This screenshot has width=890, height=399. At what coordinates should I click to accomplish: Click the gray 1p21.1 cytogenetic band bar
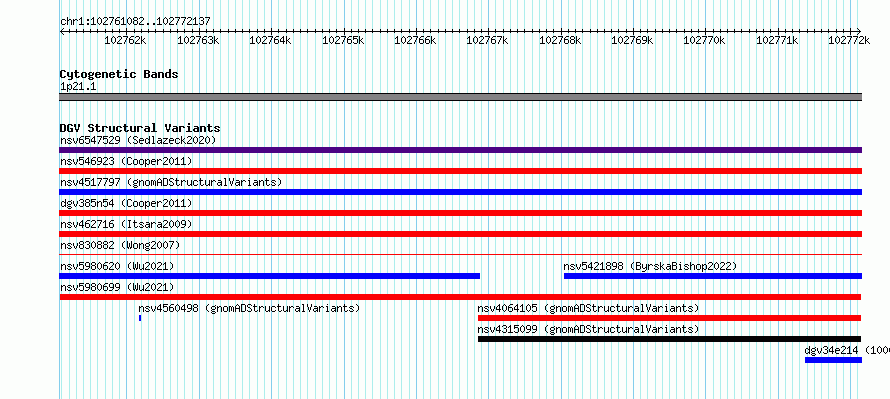coord(460,97)
